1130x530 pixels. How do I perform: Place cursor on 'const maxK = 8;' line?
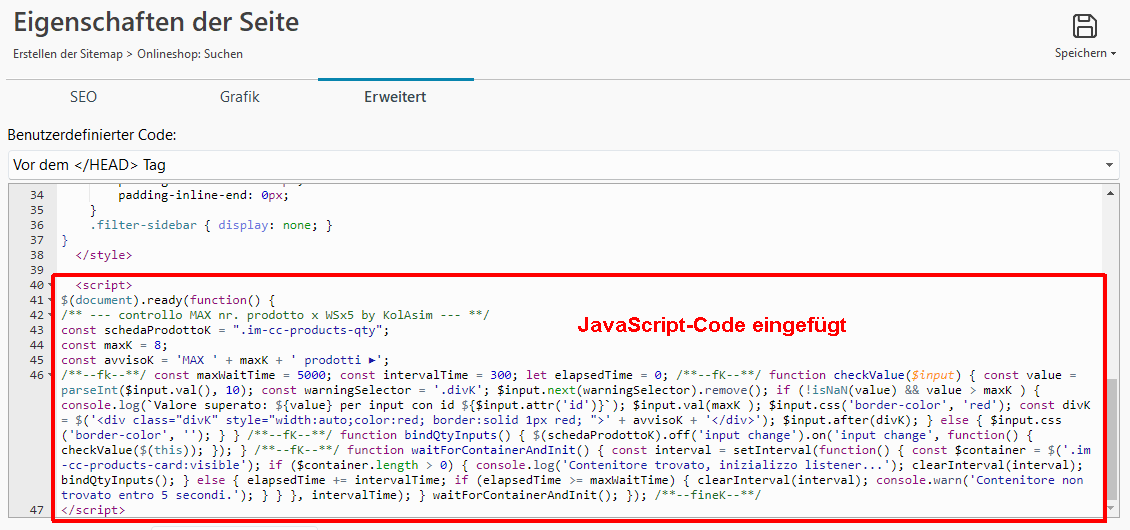pos(108,345)
